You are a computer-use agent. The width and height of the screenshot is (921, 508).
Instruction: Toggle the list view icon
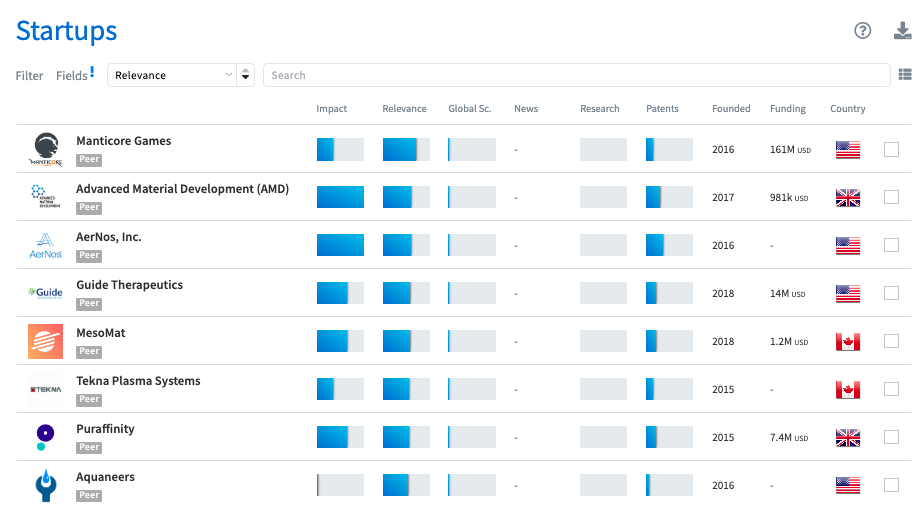click(x=905, y=75)
